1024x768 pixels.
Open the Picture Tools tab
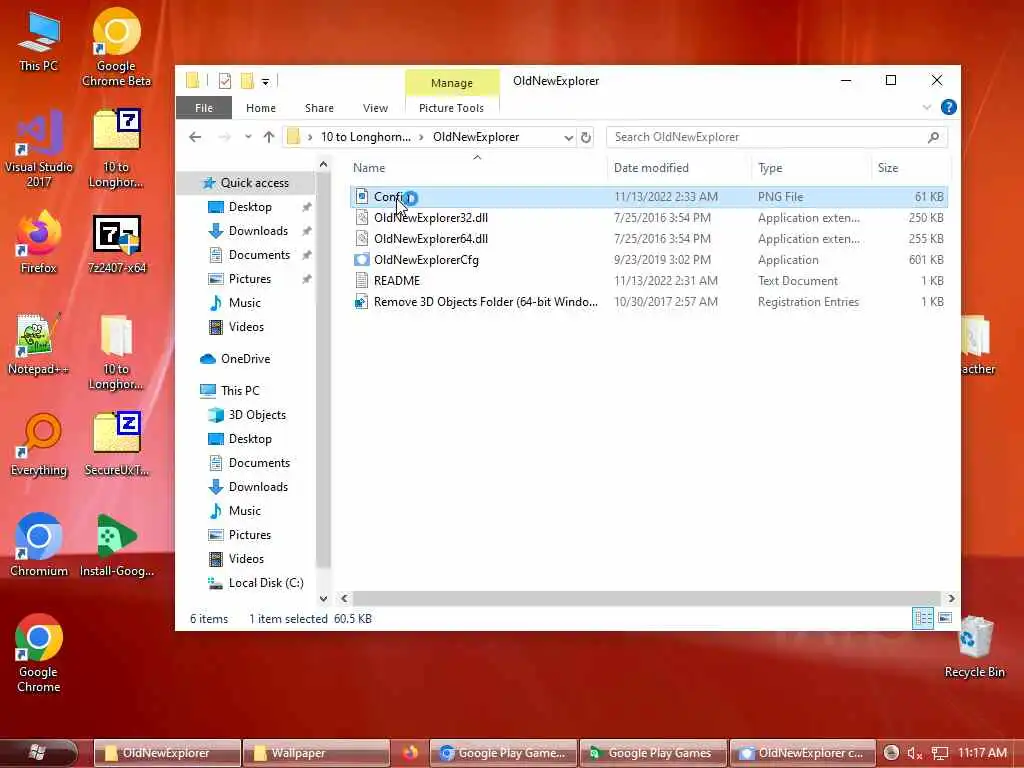(x=451, y=108)
